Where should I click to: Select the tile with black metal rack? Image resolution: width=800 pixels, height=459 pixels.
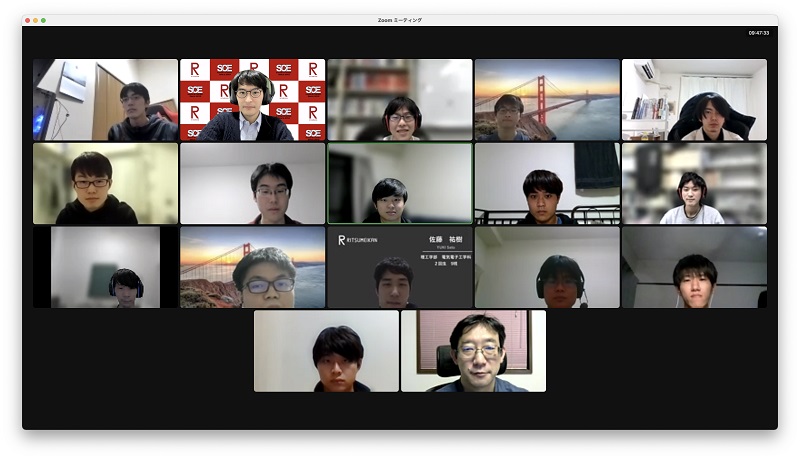pyautogui.click(x=546, y=183)
